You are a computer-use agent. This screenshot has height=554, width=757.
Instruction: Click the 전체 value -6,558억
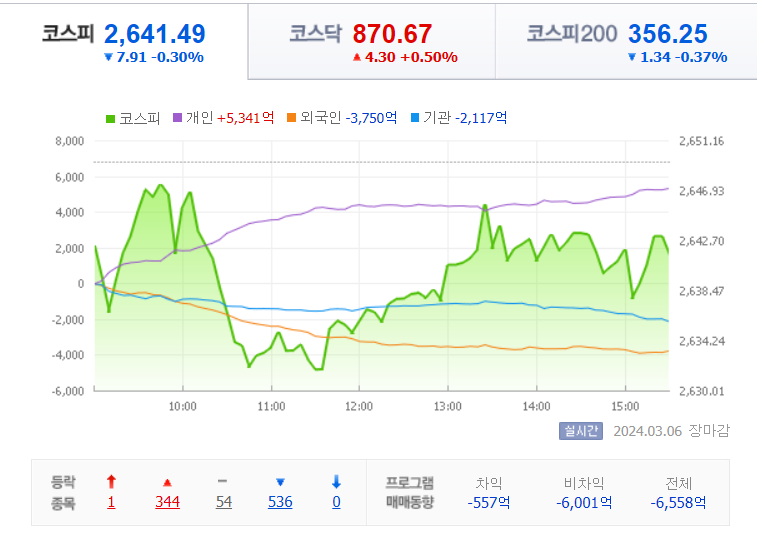[678, 503]
